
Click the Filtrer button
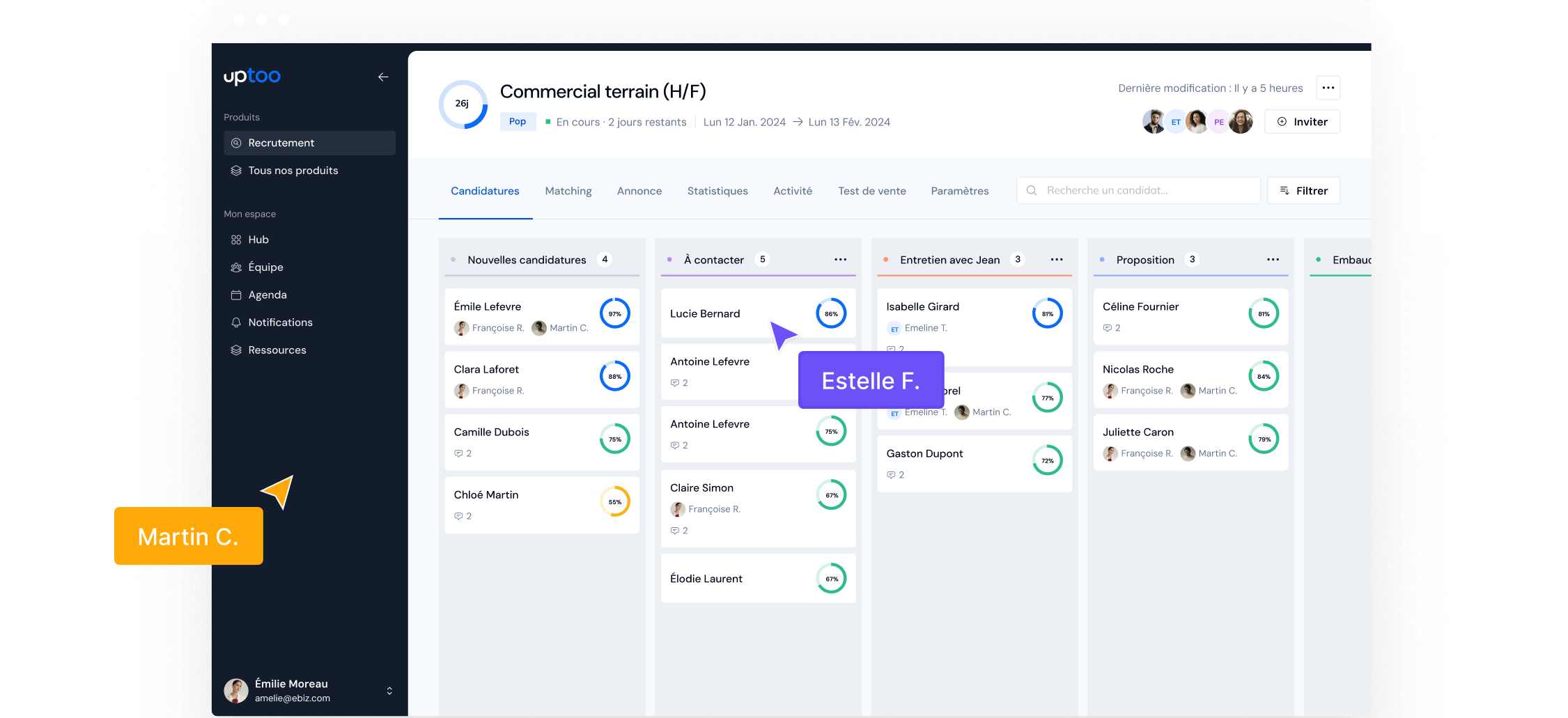point(1303,191)
